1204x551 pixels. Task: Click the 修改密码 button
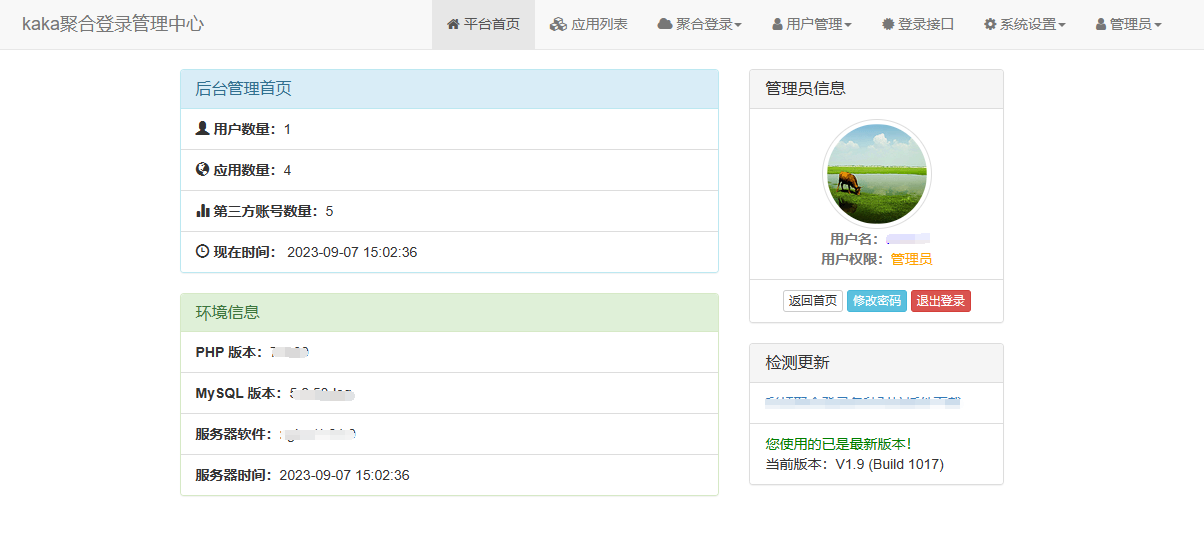coord(877,301)
